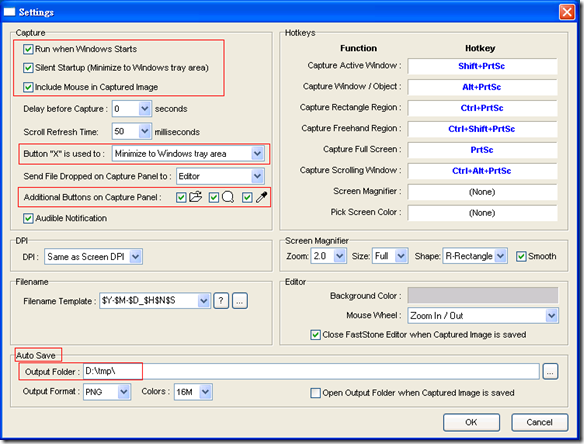Image resolution: width=584 pixels, height=444 pixels.
Task: Click the Capture Window / Object hotkey field
Action: tap(482, 87)
